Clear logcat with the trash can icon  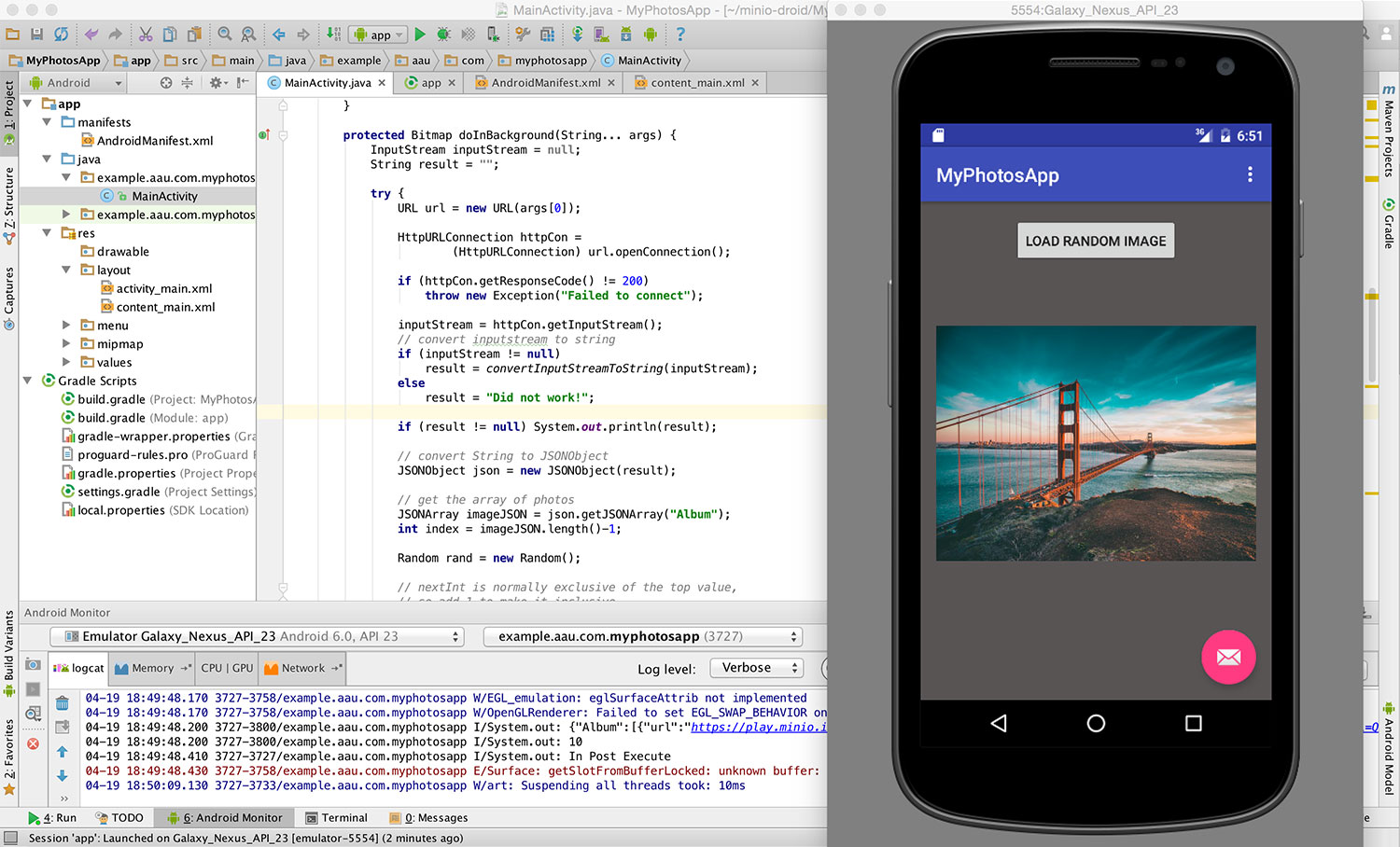[62, 703]
